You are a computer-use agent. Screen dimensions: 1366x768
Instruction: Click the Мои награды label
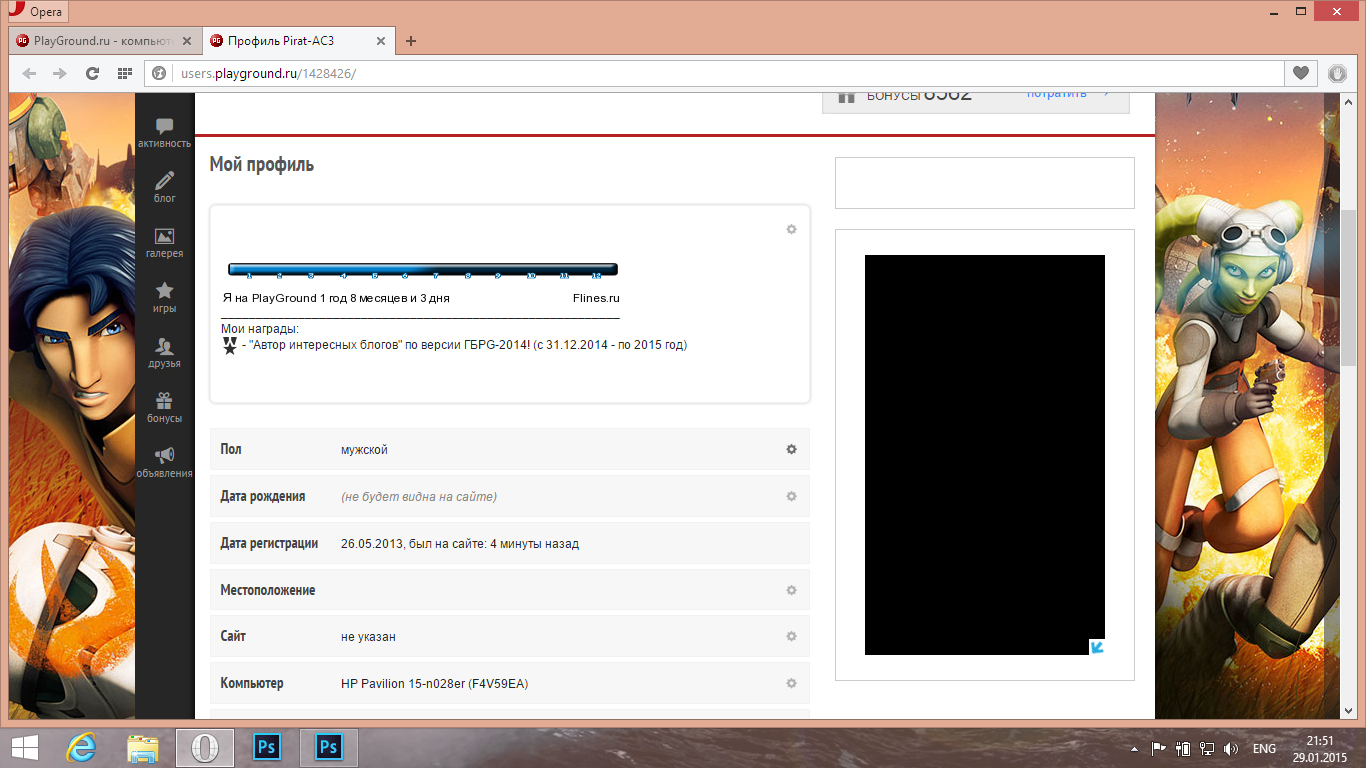pos(260,328)
